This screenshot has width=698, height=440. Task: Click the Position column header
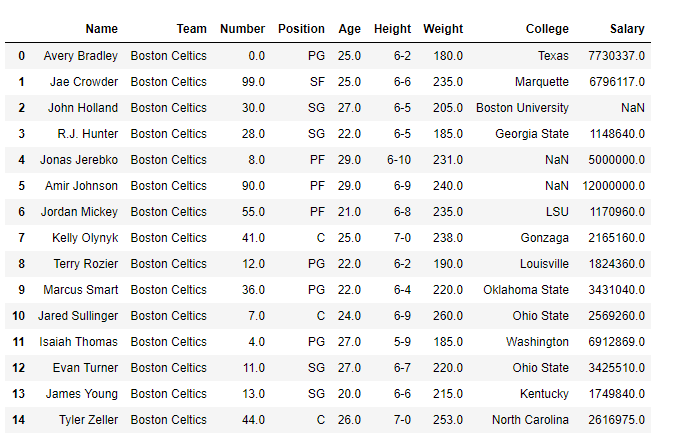(301, 29)
